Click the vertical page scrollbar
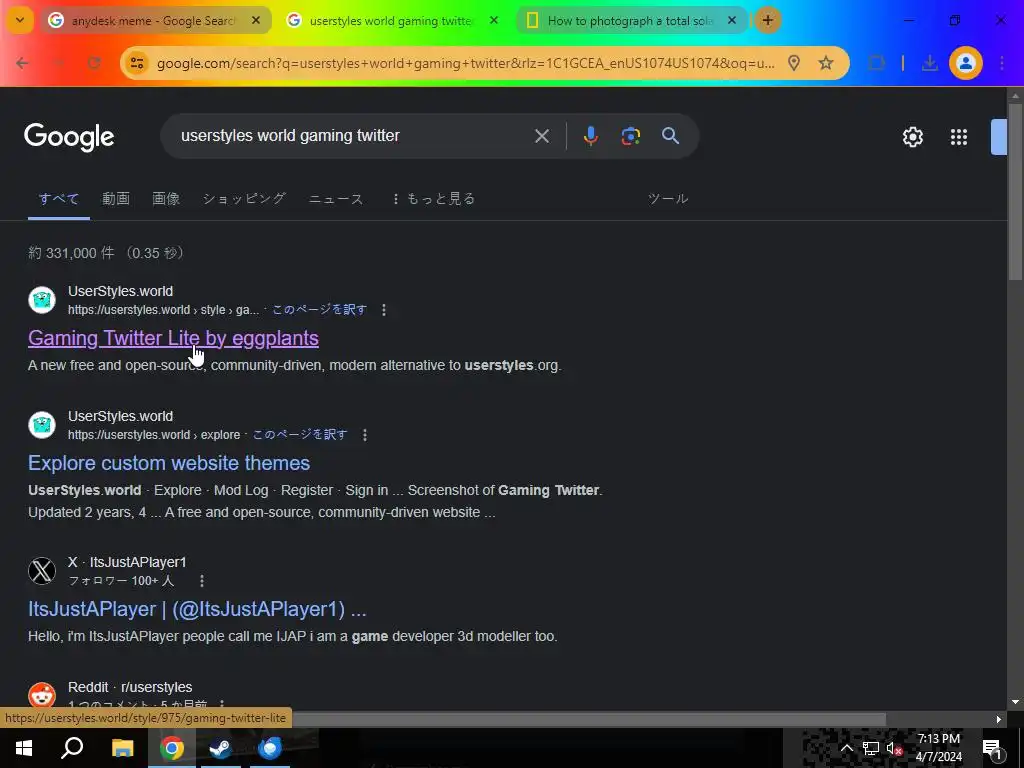 (x=1015, y=192)
